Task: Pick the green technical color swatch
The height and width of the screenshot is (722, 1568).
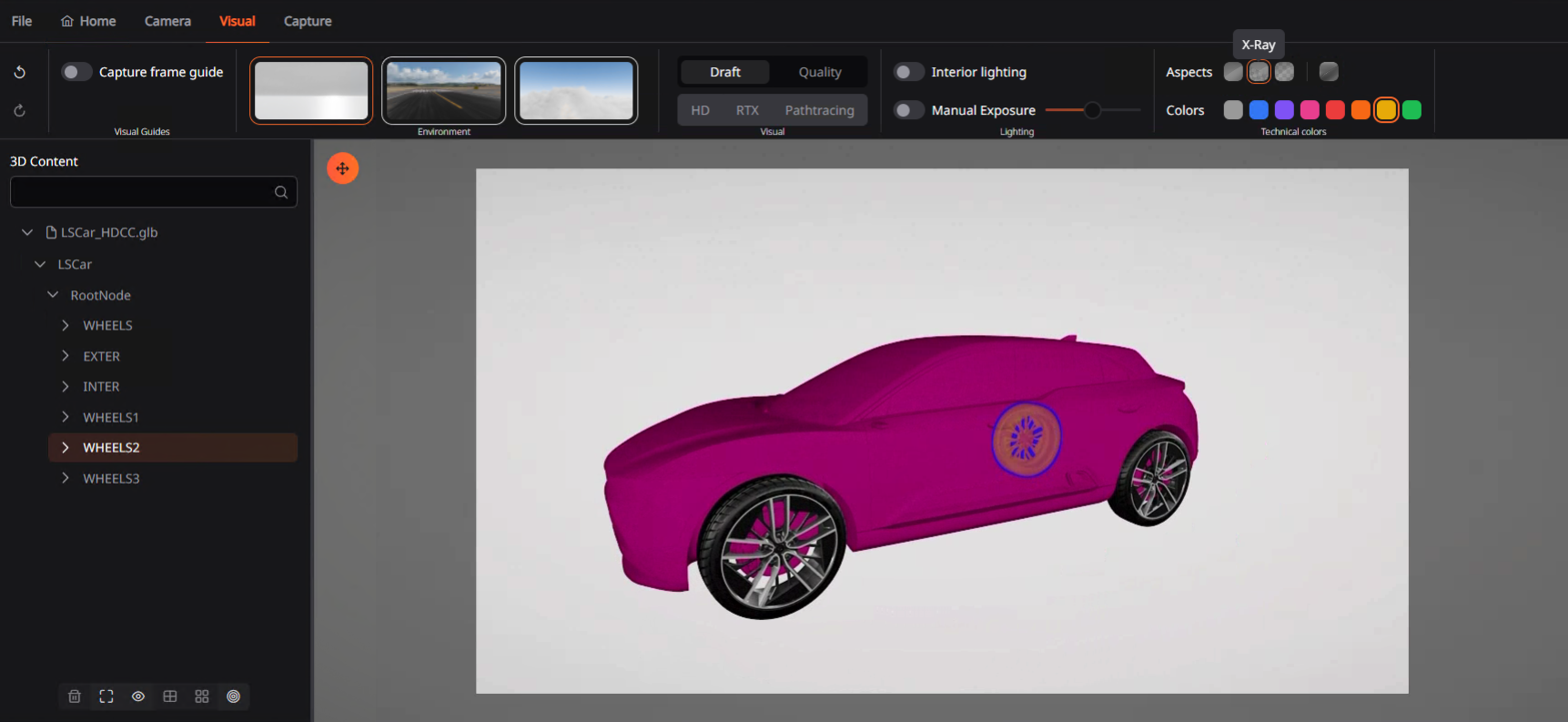Action: (x=1411, y=110)
